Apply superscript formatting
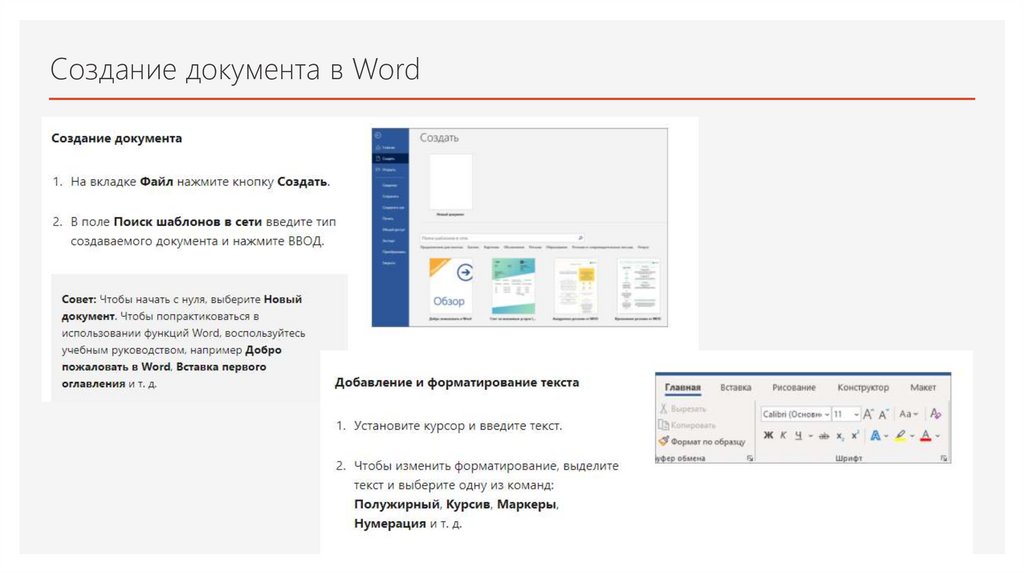The image size is (1024, 574). [854, 436]
